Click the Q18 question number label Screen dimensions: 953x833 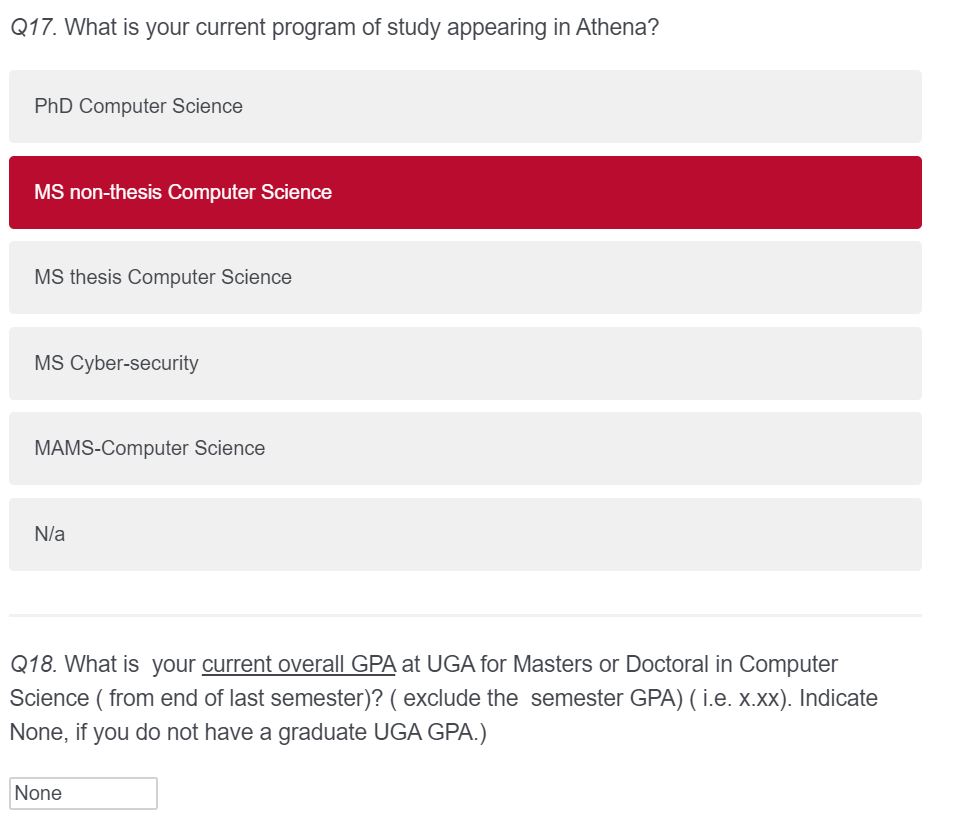point(33,664)
